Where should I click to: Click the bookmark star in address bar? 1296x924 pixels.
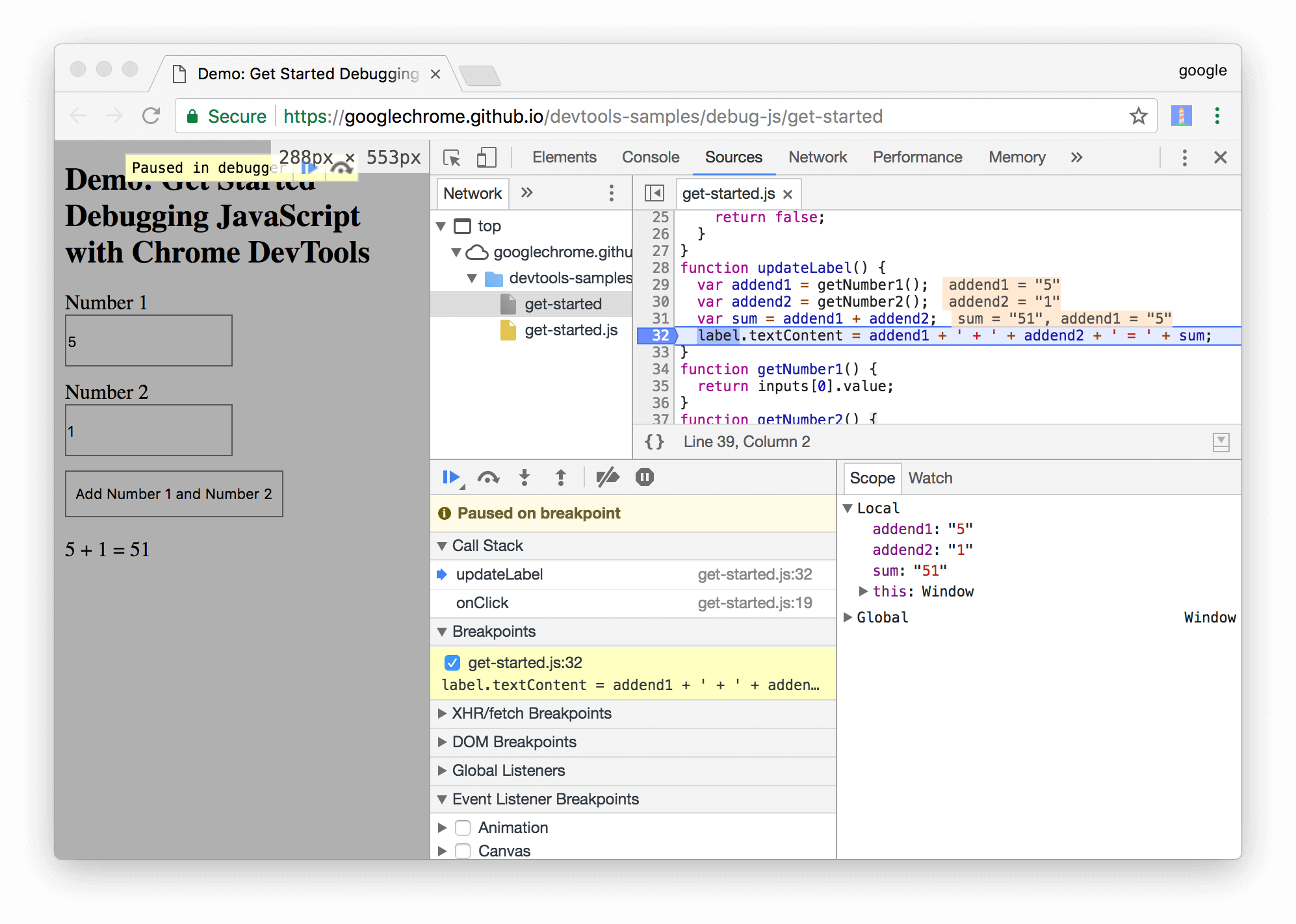(x=1139, y=116)
